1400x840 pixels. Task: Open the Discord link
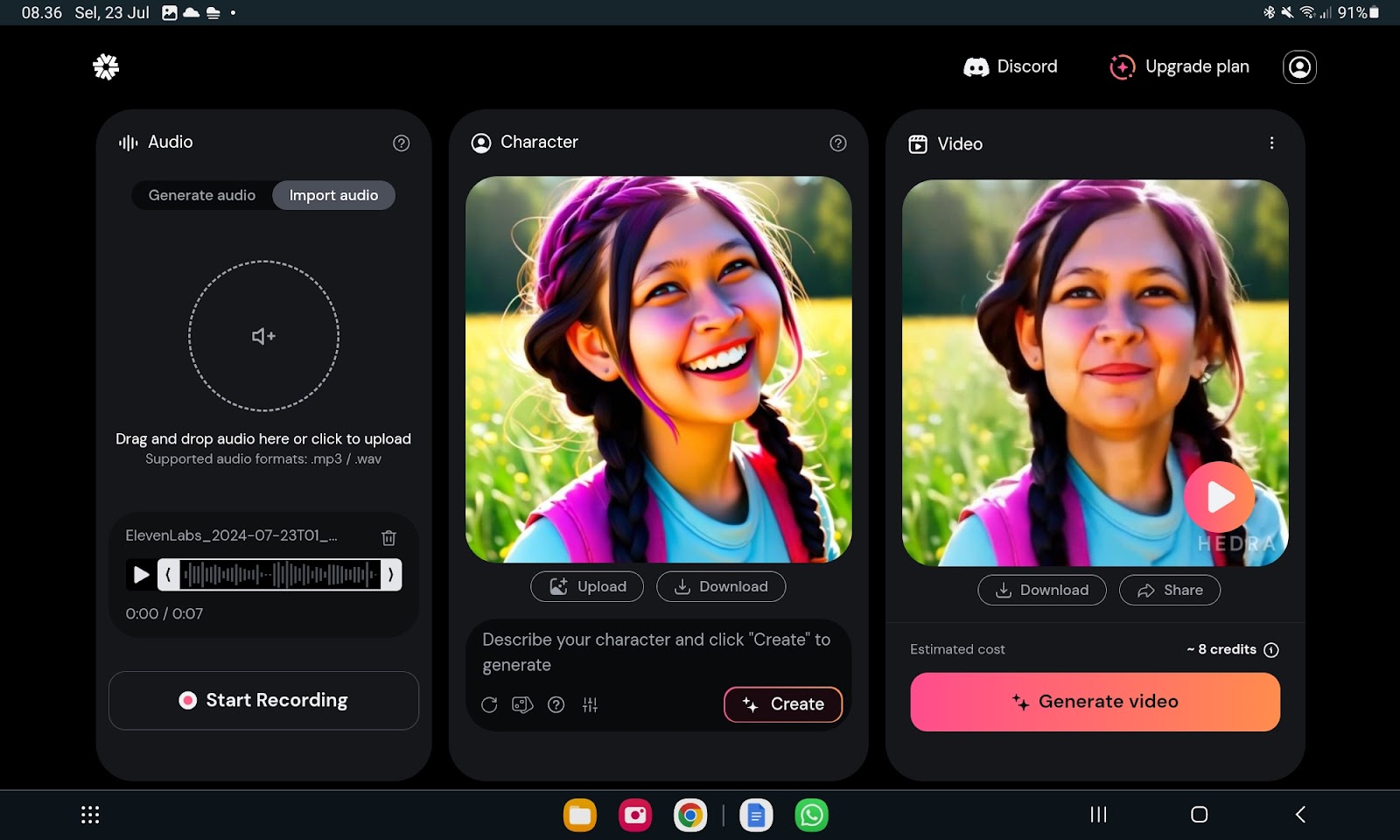tap(1011, 66)
